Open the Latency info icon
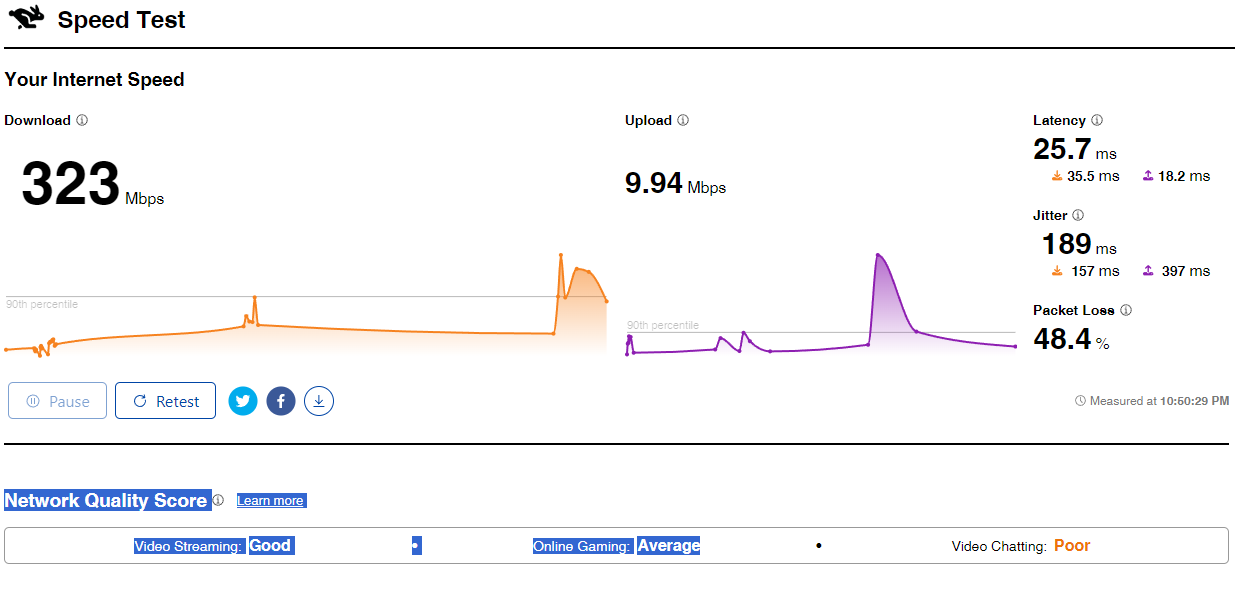 coord(1097,120)
